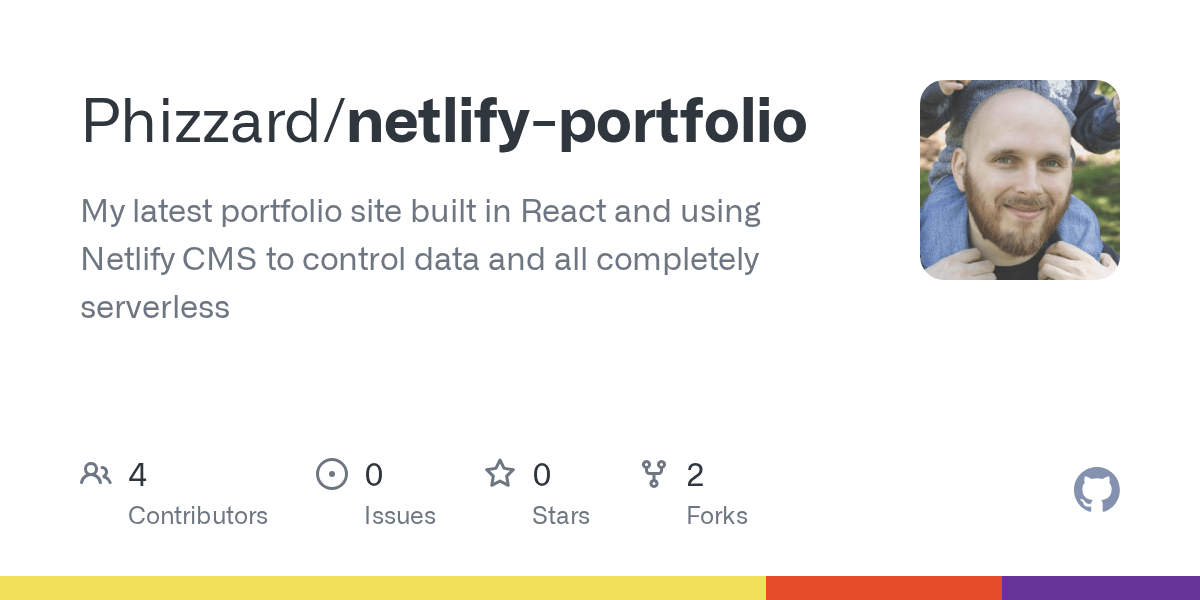The height and width of the screenshot is (600, 1200).
Task: Open the Phizzard profile avatar photo
Action: 1020,180
